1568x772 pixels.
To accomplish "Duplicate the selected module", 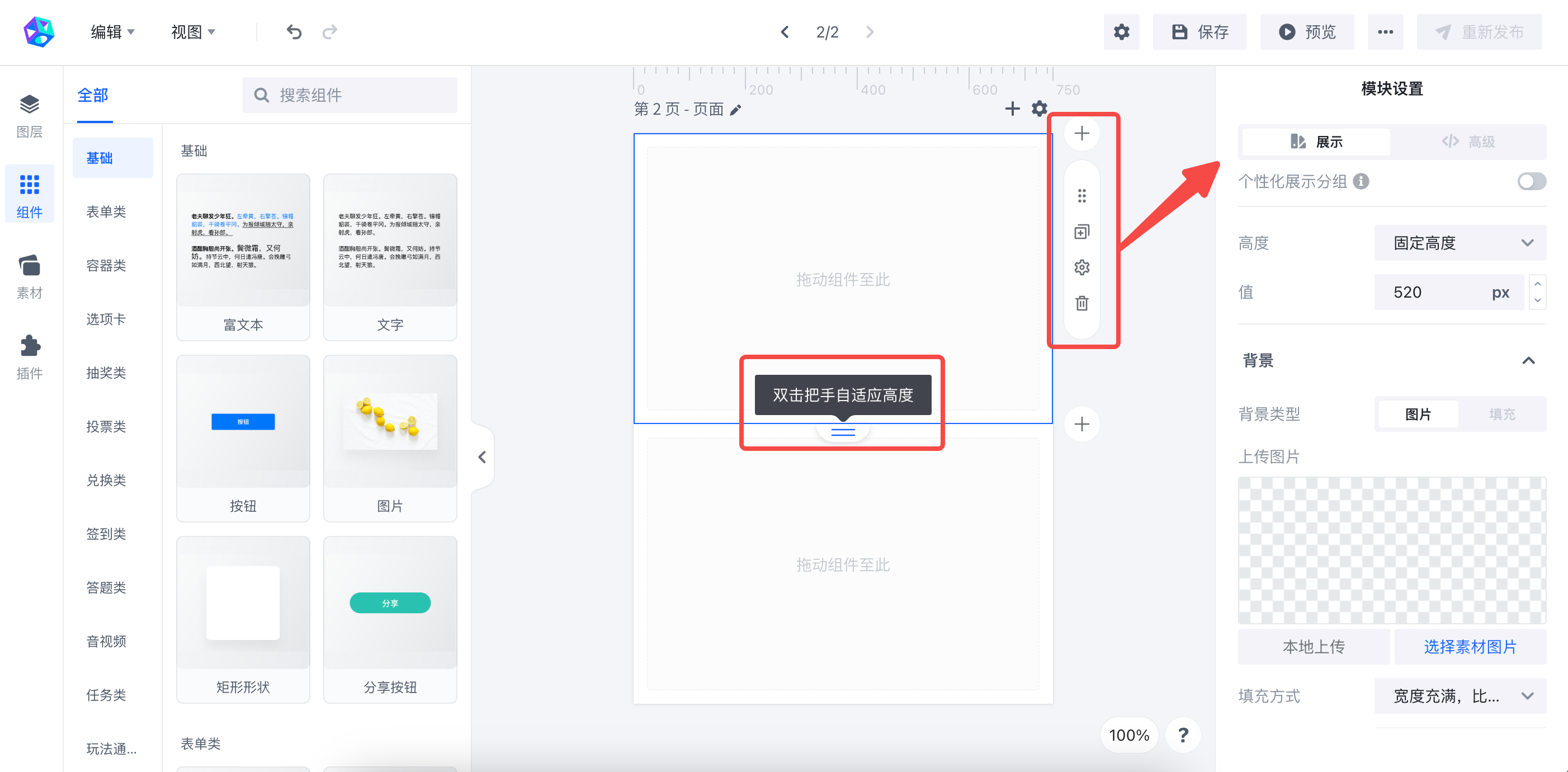I will tap(1081, 232).
